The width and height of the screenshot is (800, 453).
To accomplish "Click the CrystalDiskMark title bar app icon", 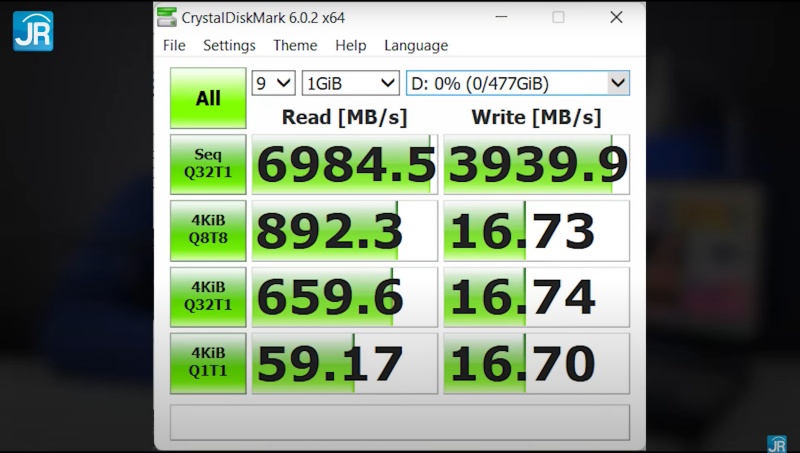I will tap(168, 17).
